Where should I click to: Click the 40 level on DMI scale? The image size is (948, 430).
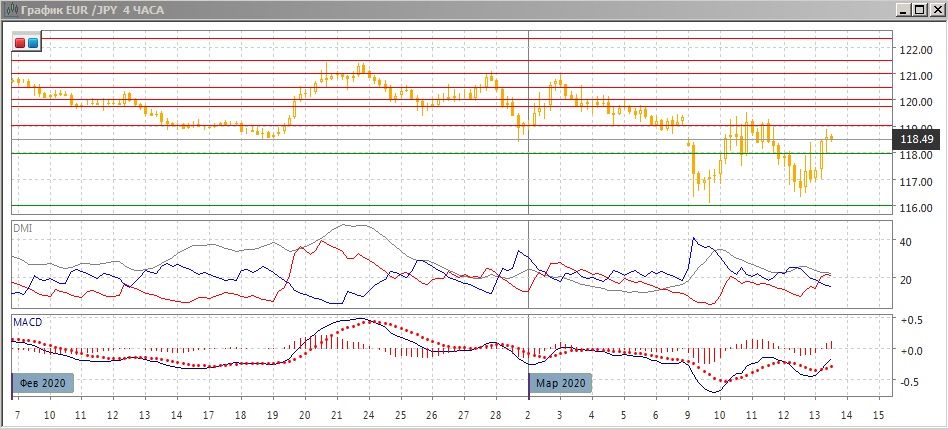click(x=906, y=242)
